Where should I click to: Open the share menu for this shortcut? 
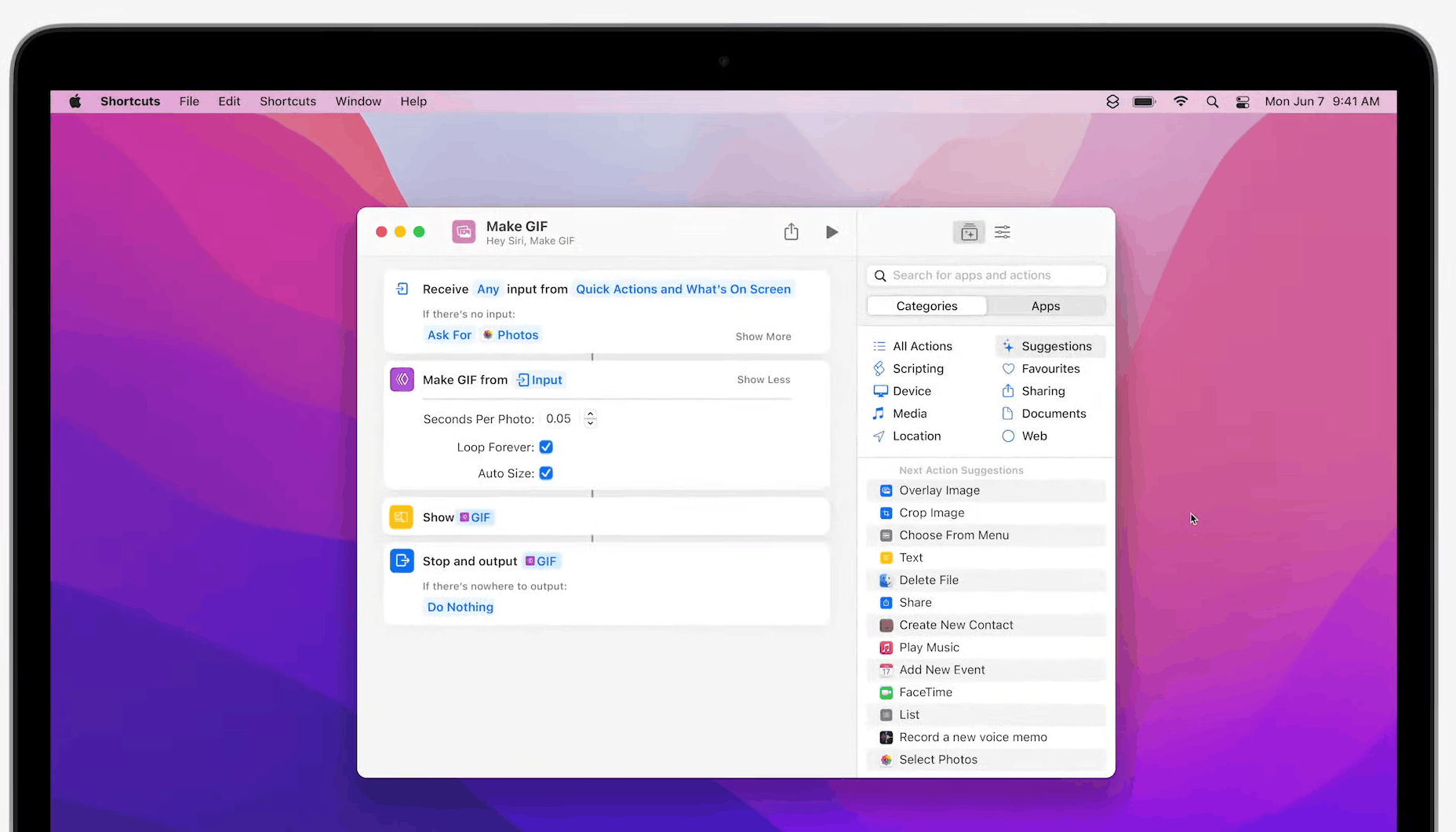coord(791,232)
